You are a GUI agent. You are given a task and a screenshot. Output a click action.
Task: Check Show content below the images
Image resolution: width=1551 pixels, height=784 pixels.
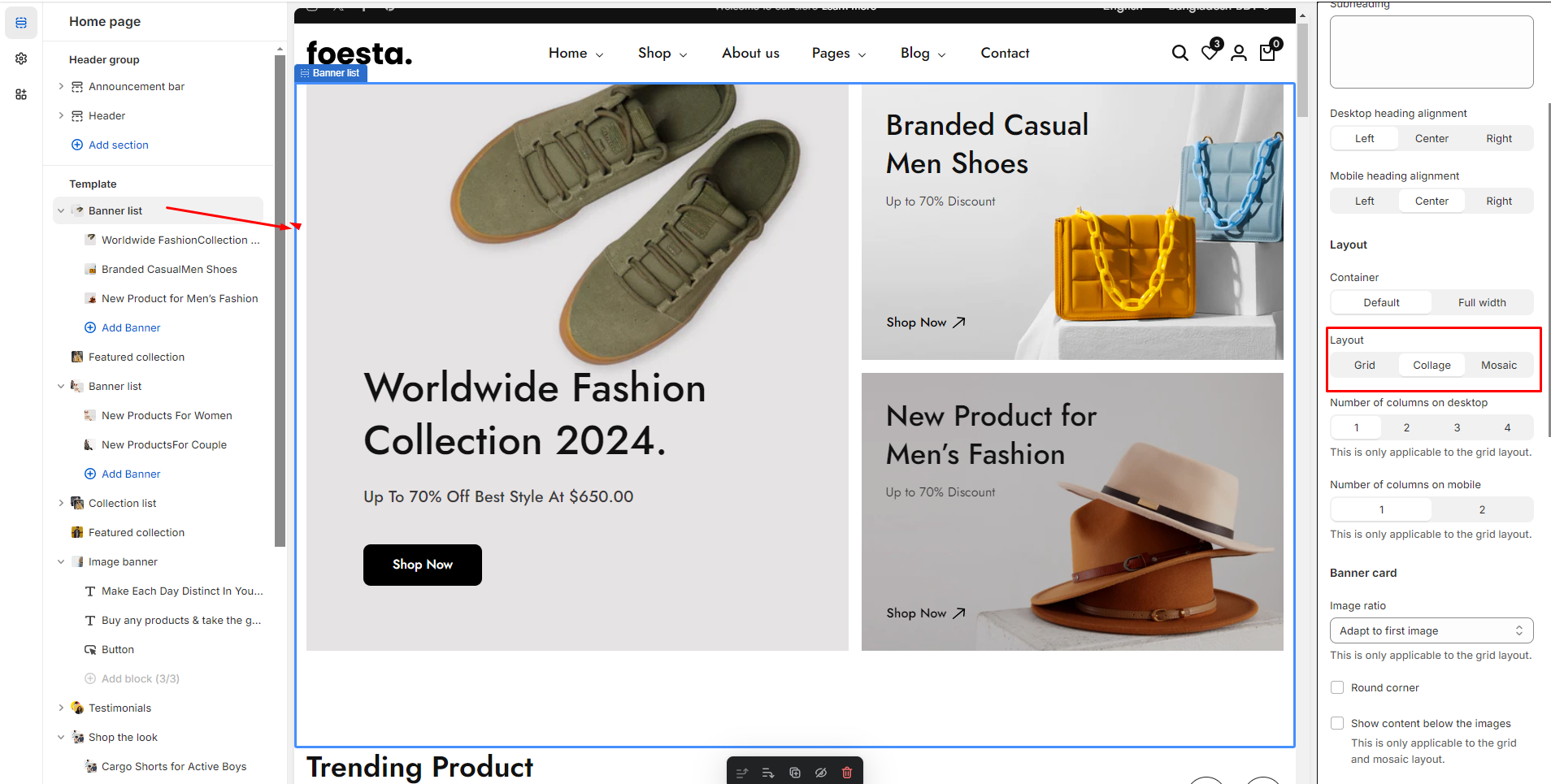[1337, 723]
